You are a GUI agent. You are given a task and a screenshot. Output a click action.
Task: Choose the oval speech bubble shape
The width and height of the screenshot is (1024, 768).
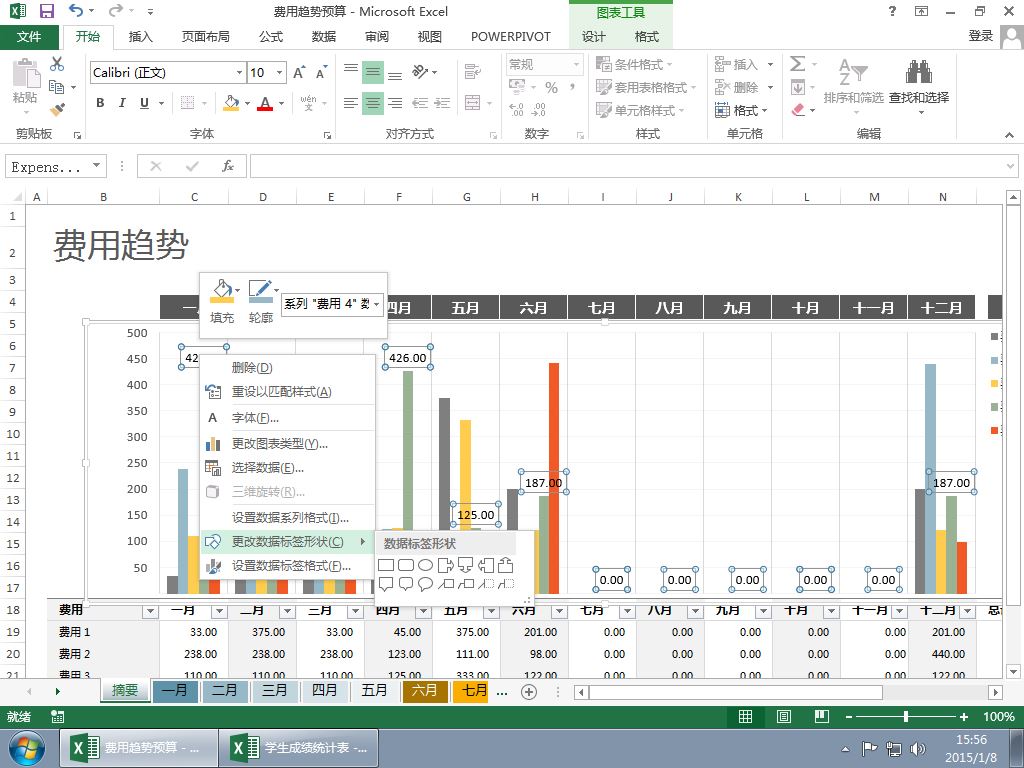(425, 584)
